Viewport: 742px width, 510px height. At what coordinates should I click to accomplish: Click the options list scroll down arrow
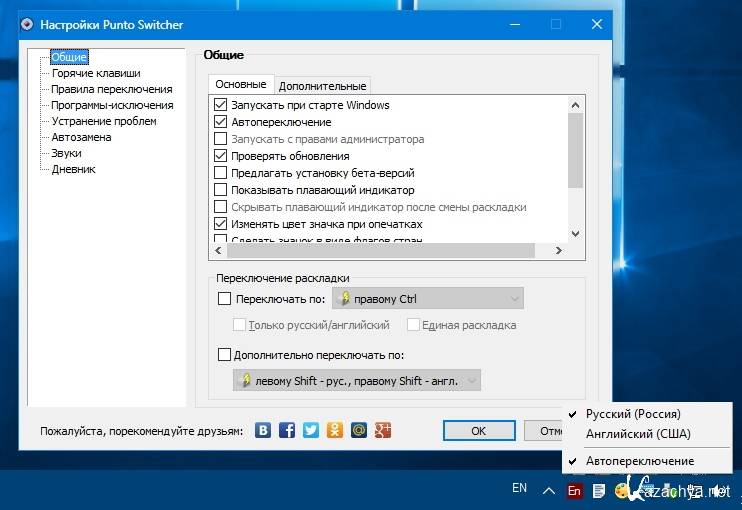(x=575, y=233)
